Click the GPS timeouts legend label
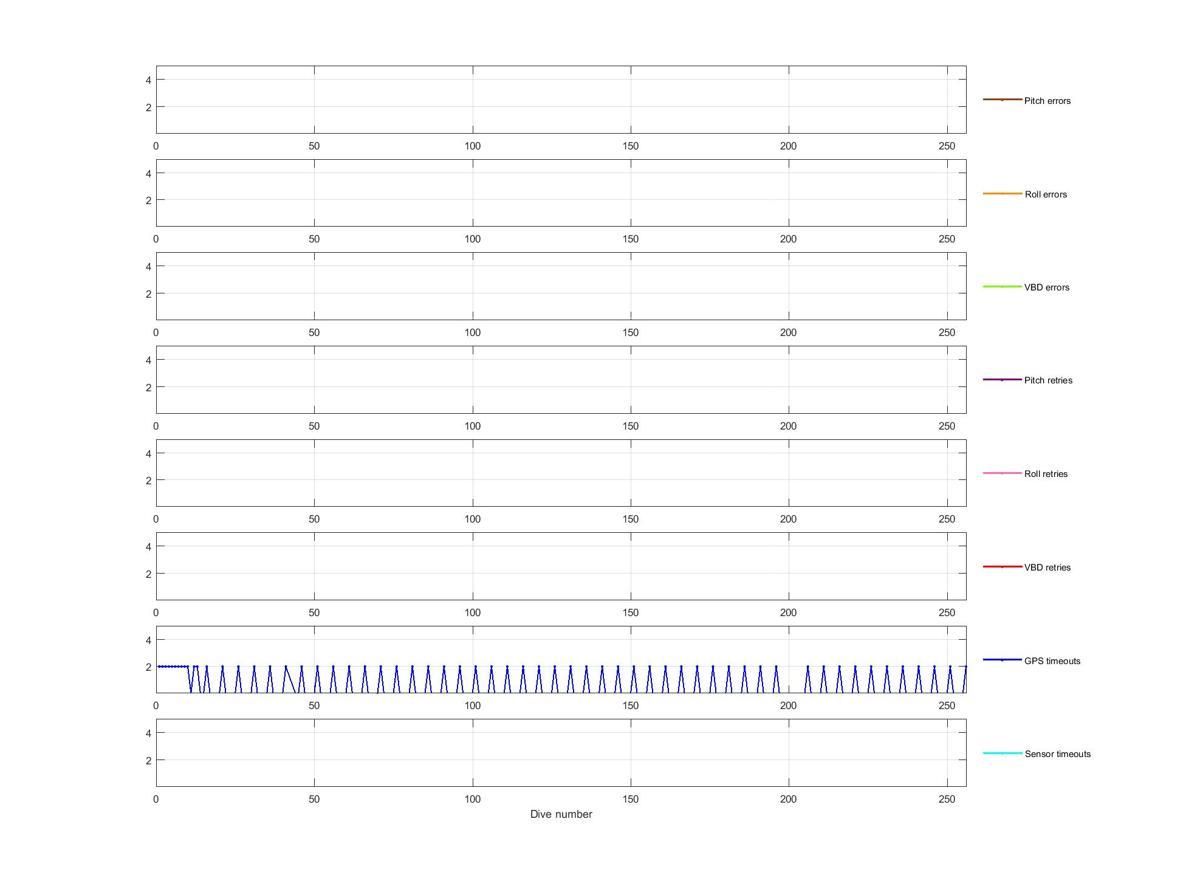The height and width of the screenshot is (885, 1200). [x=1052, y=661]
